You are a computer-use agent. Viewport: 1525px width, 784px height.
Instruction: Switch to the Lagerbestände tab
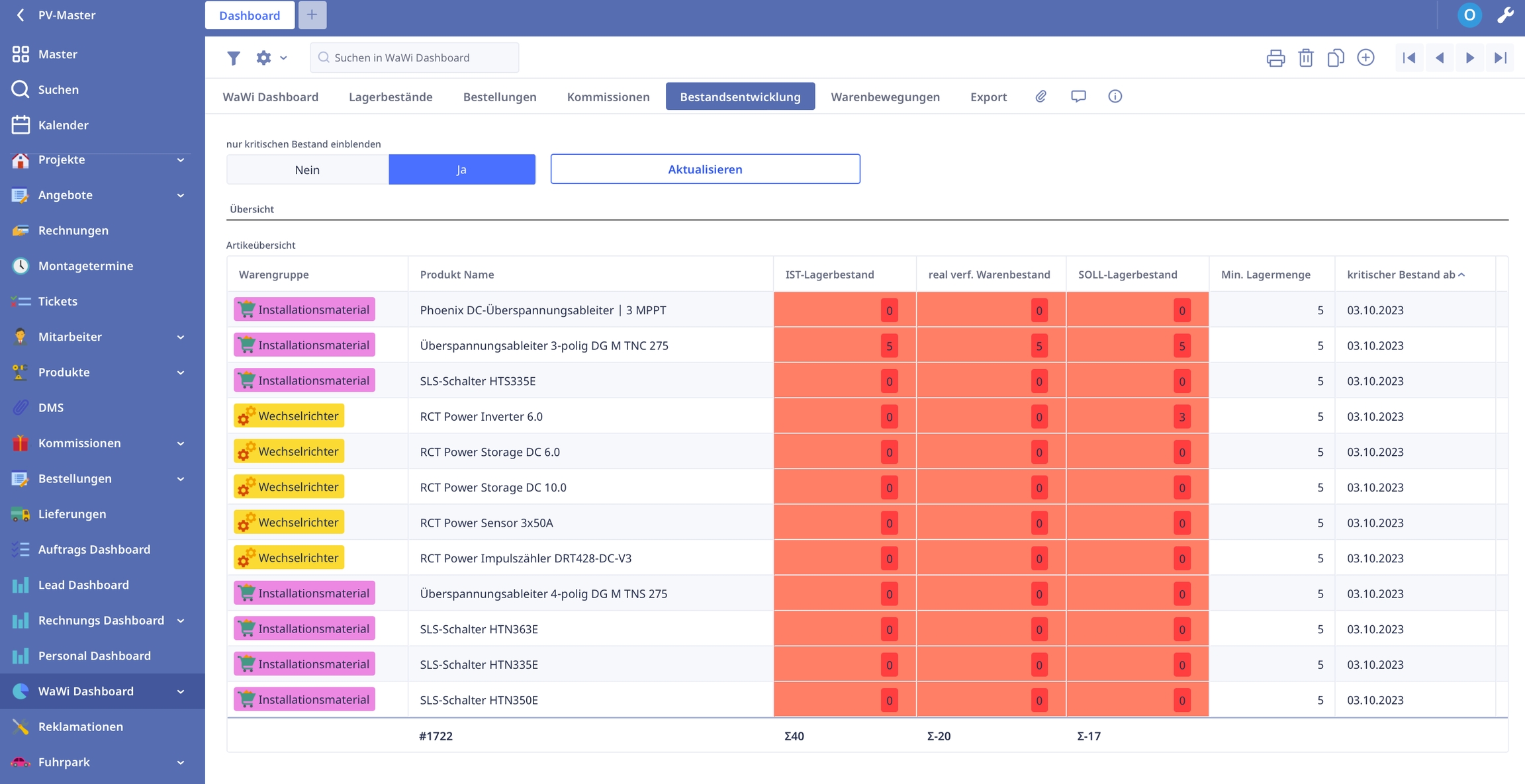click(391, 97)
